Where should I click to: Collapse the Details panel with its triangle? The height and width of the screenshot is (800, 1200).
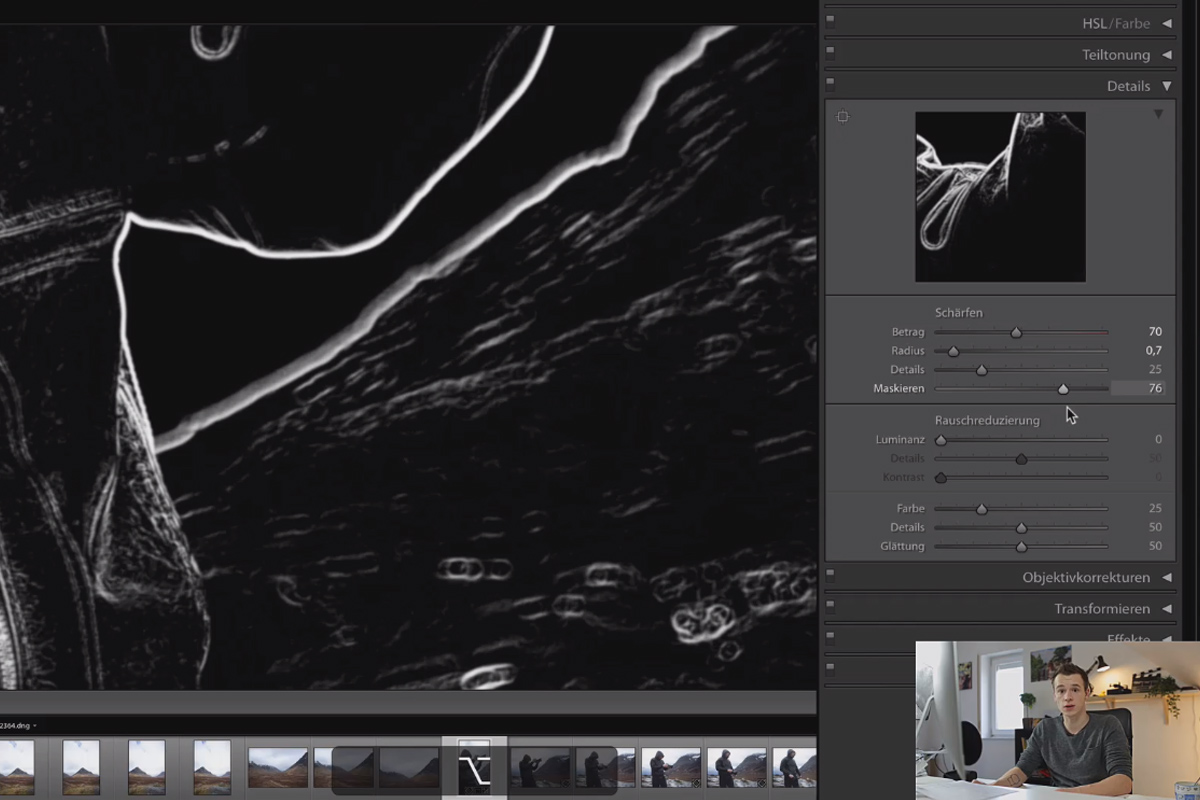tap(1166, 86)
